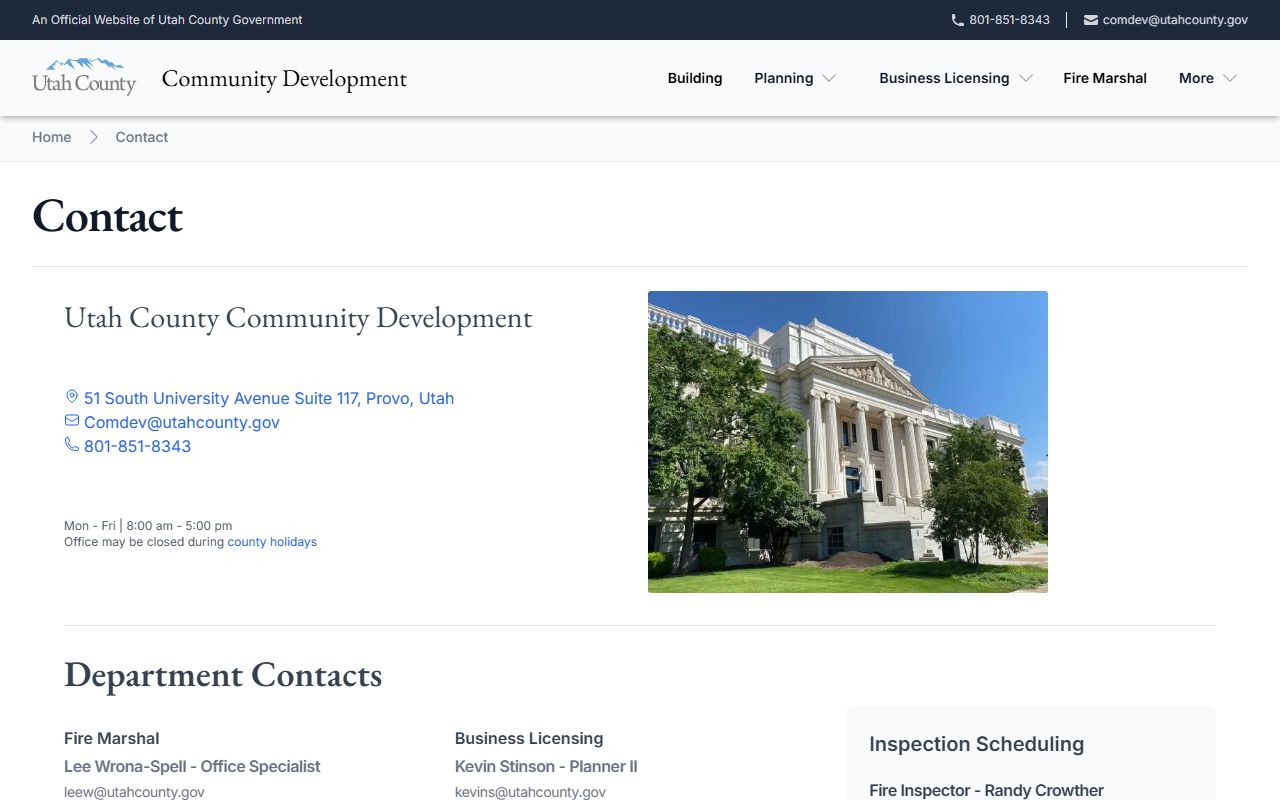Select Fire Inspector - Randy Crowther text

coord(986,790)
